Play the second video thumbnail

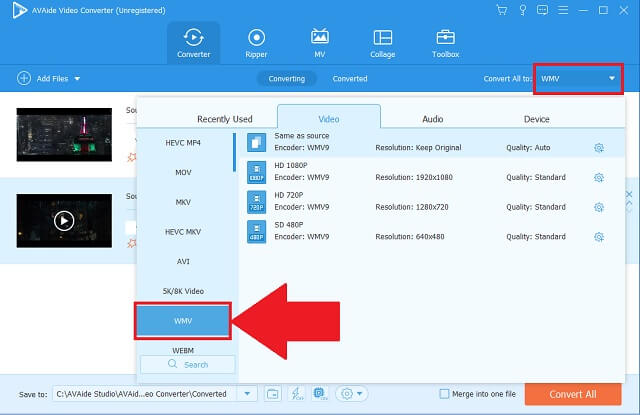(64, 221)
